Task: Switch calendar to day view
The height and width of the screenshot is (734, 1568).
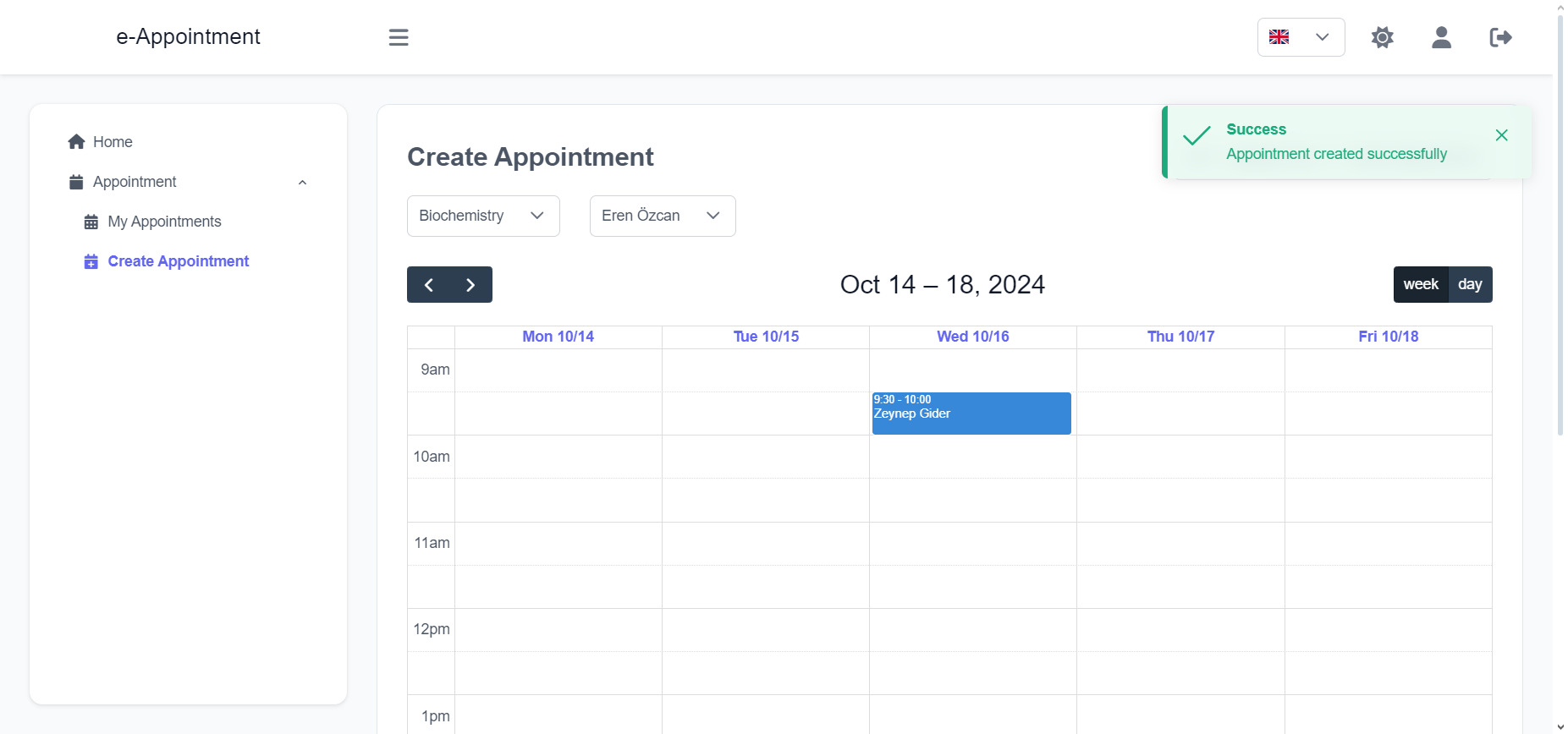Action: pos(1470,285)
